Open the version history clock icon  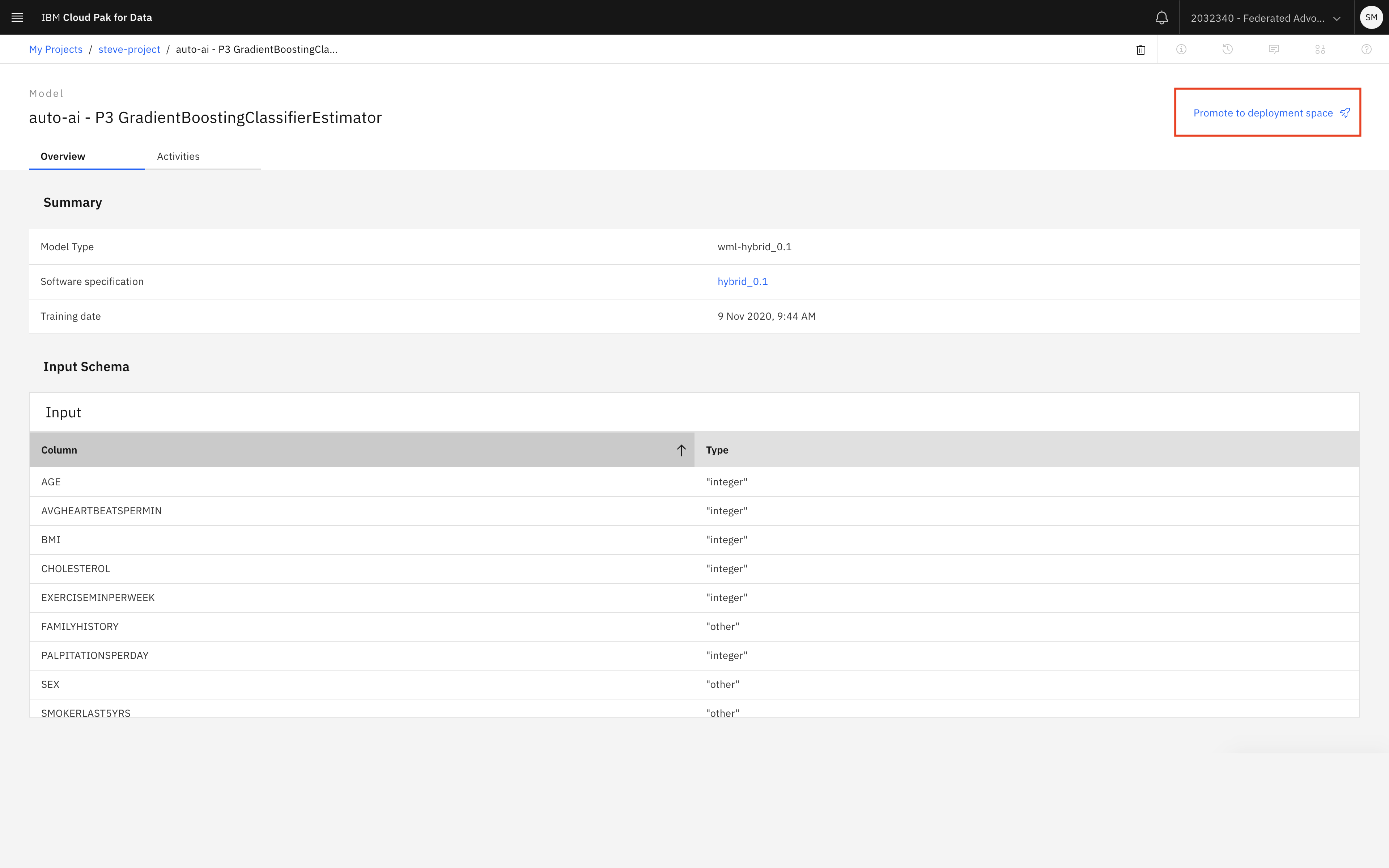coord(1228,50)
